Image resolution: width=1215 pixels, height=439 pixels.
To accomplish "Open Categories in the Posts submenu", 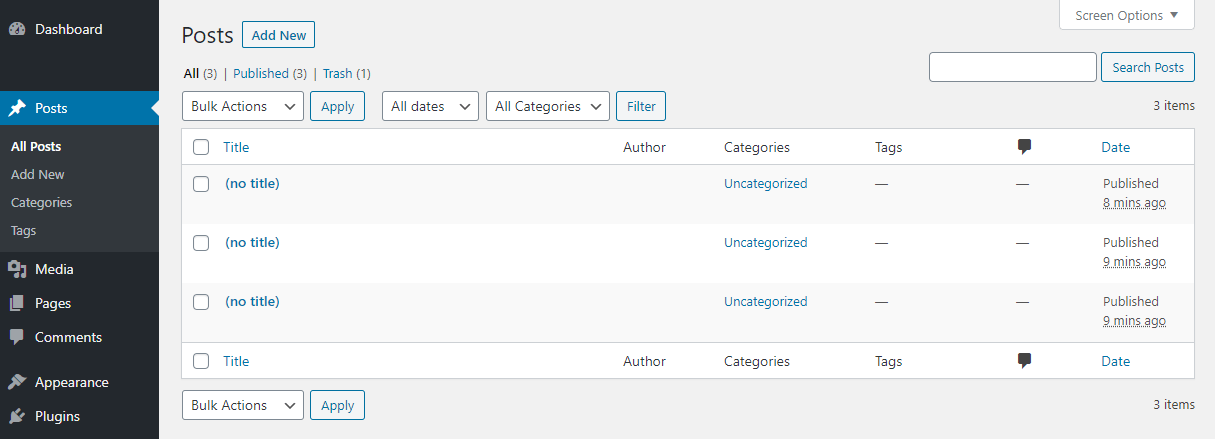I will [42, 202].
